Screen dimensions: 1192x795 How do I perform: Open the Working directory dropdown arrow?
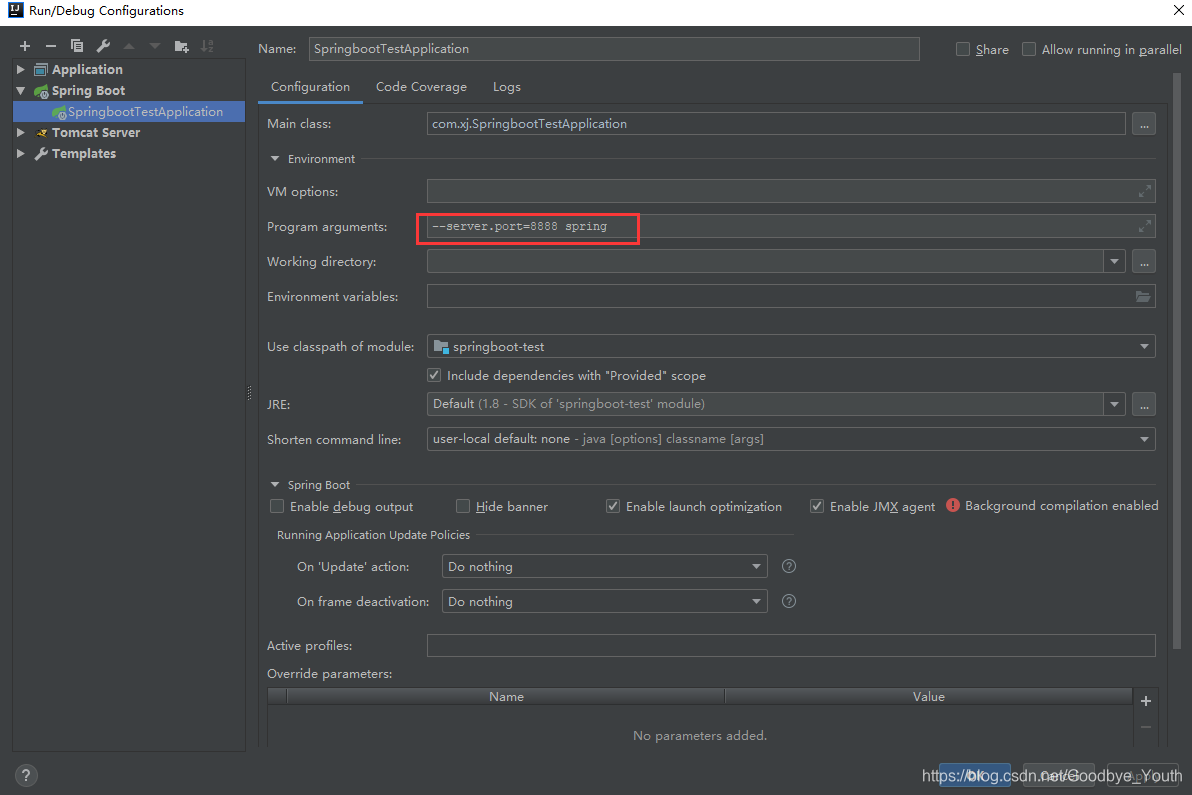pos(1114,261)
